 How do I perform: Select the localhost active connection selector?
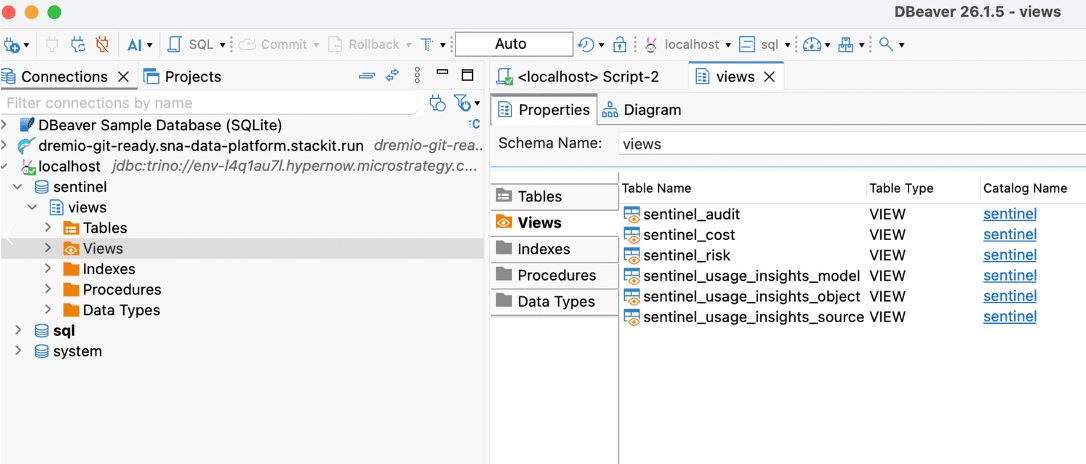pyautogui.click(x=687, y=45)
